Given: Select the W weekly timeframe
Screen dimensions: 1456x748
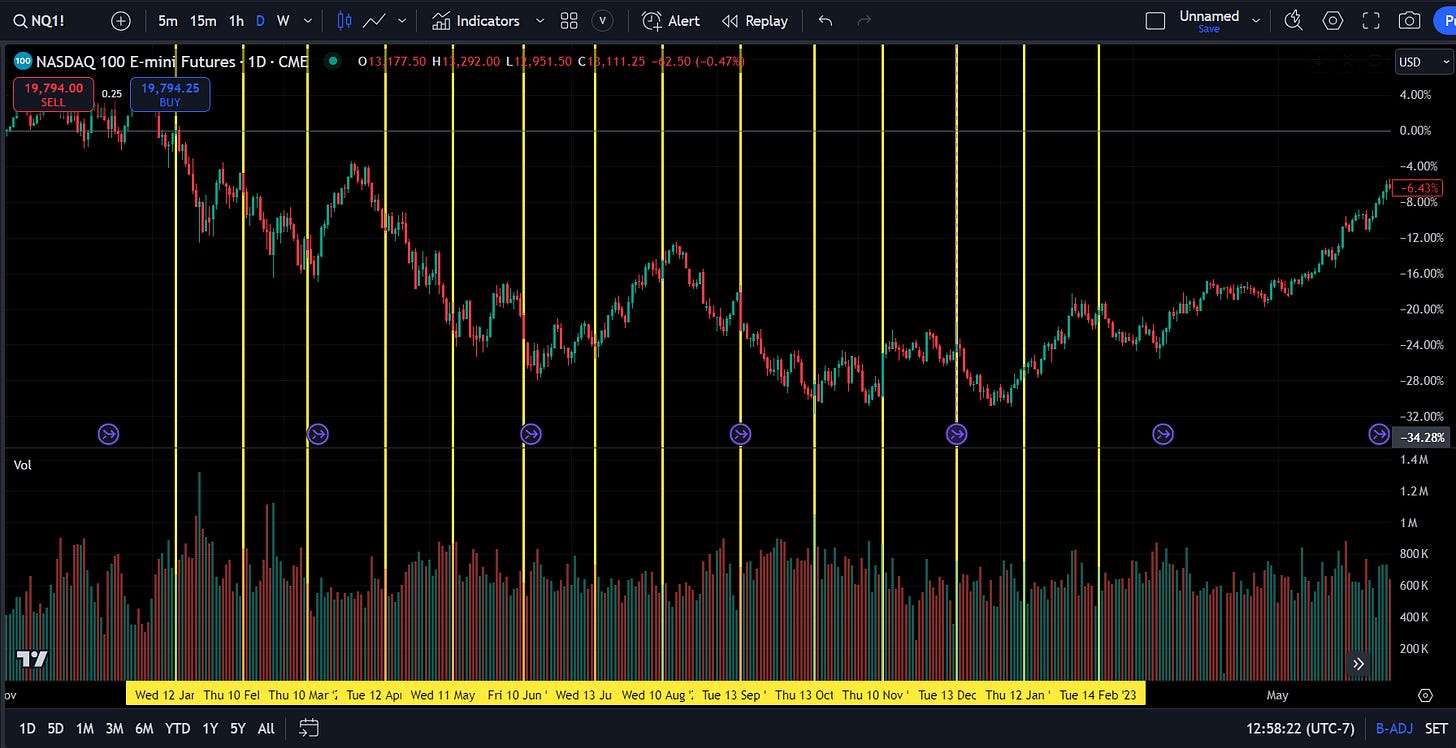Looking at the screenshot, I should pyautogui.click(x=283, y=20).
